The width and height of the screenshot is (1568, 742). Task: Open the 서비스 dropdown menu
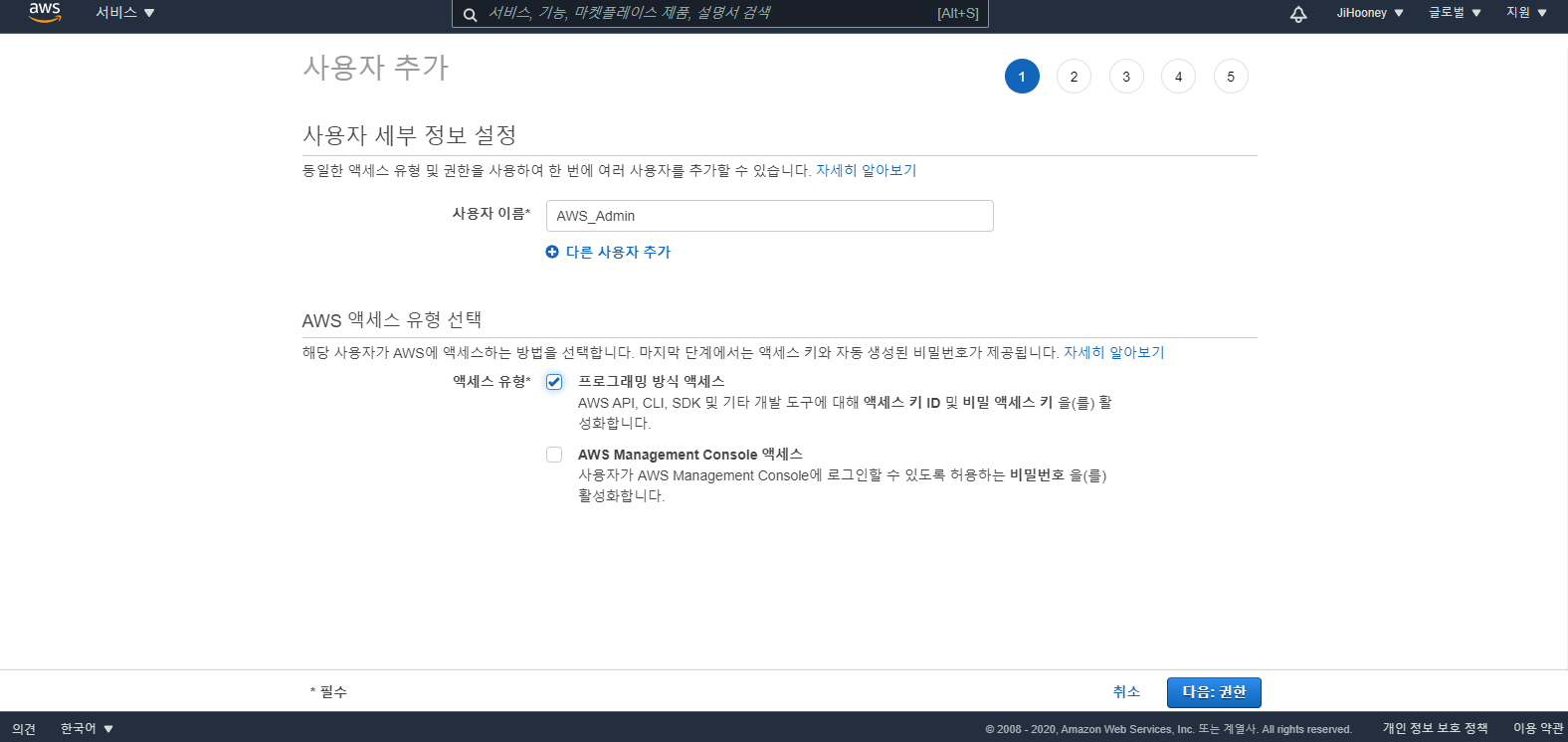coord(125,13)
